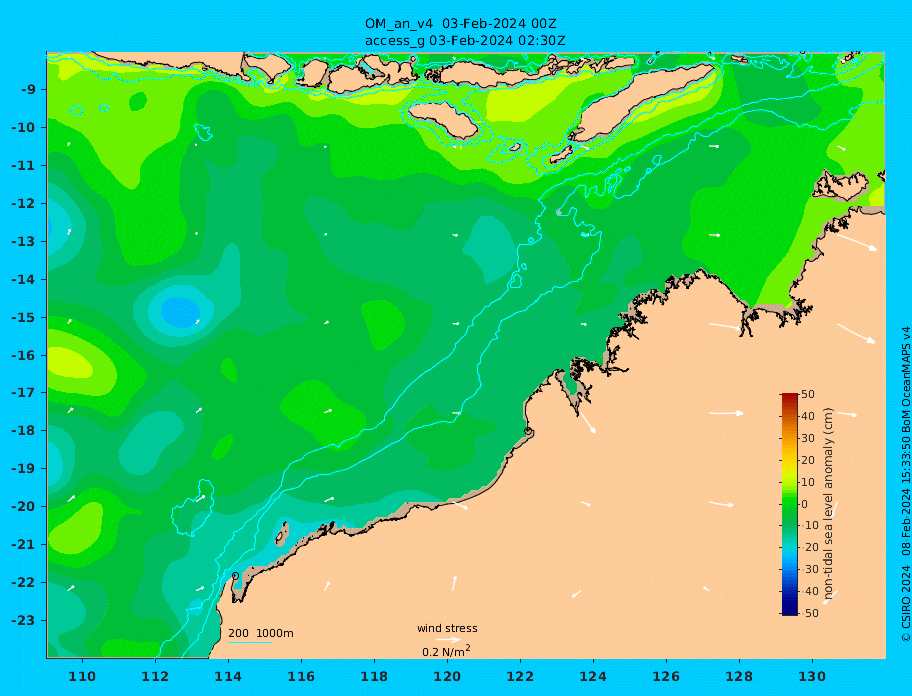Click the Sumba island south of island chain
Image resolution: width=912 pixels, height=696 pixels.
pos(444,120)
